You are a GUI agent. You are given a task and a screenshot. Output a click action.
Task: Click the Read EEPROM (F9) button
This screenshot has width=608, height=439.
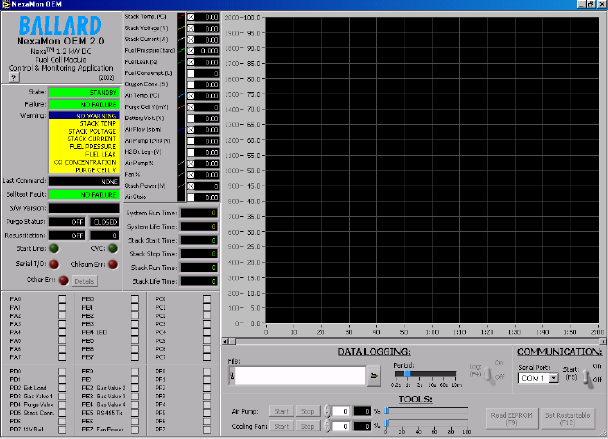pos(512,419)
